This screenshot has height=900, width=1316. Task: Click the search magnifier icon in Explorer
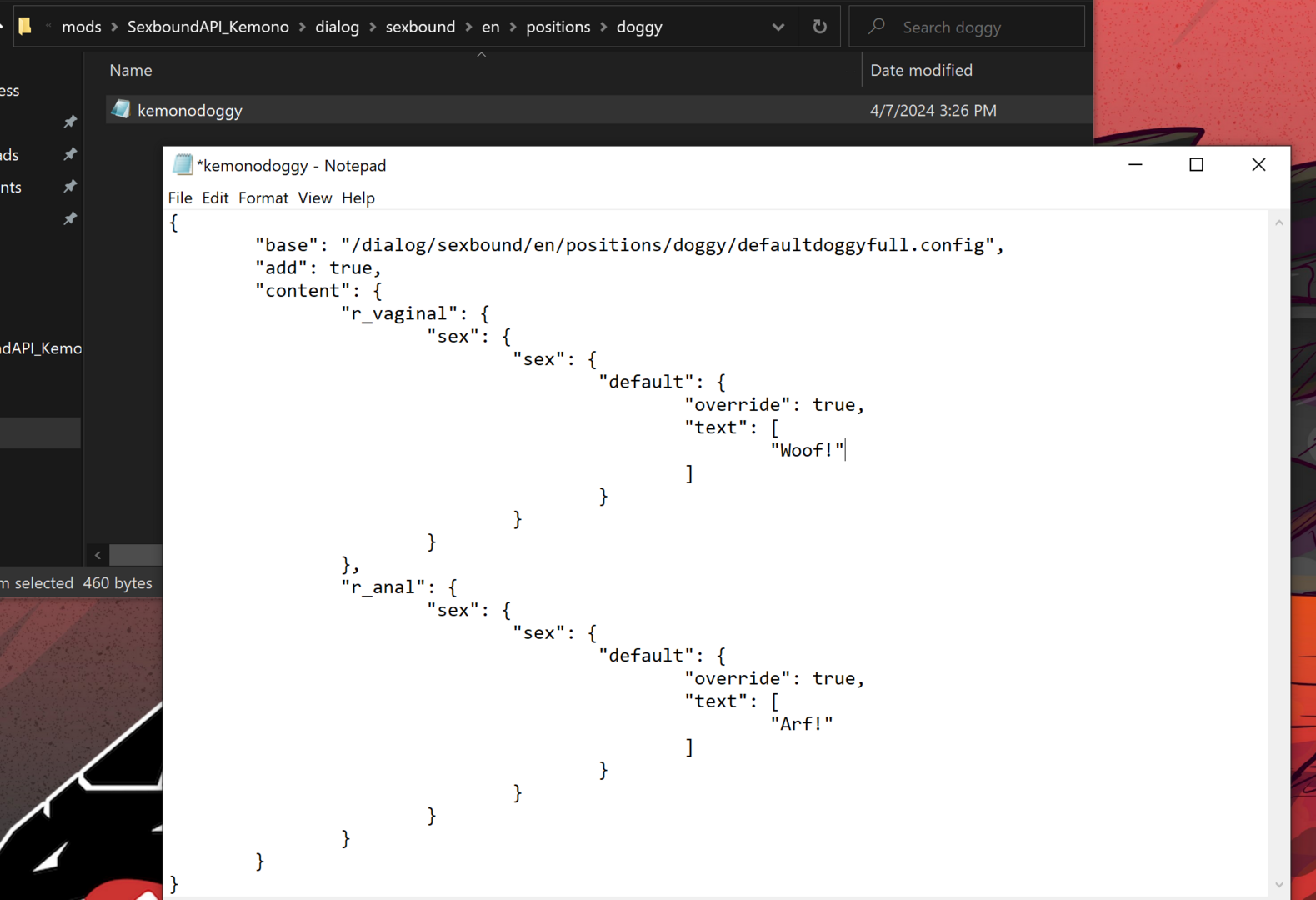click(x=877, y=27)
